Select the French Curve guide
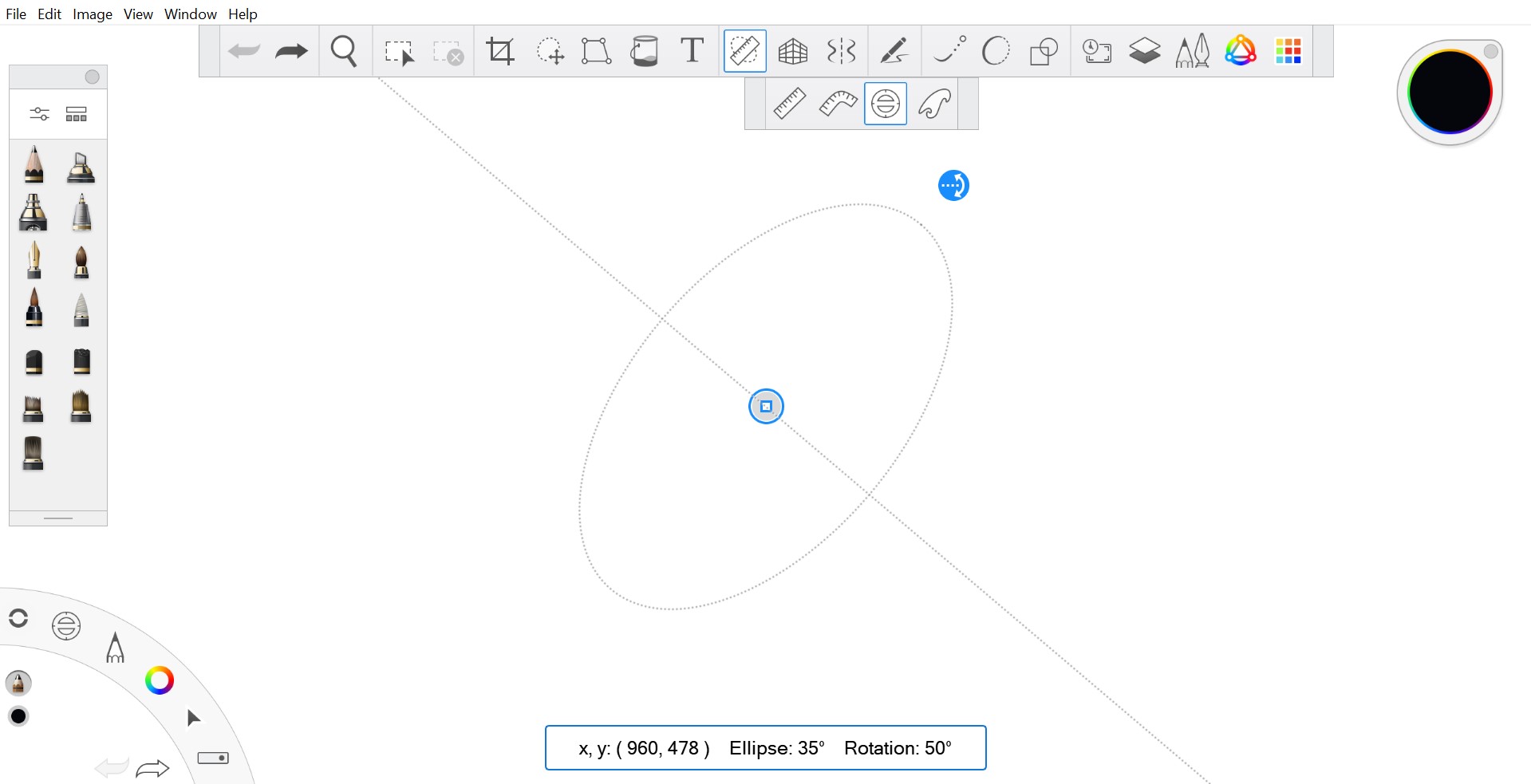The image size is (1531, 784). pyautogui.click(x=934, y=104)
